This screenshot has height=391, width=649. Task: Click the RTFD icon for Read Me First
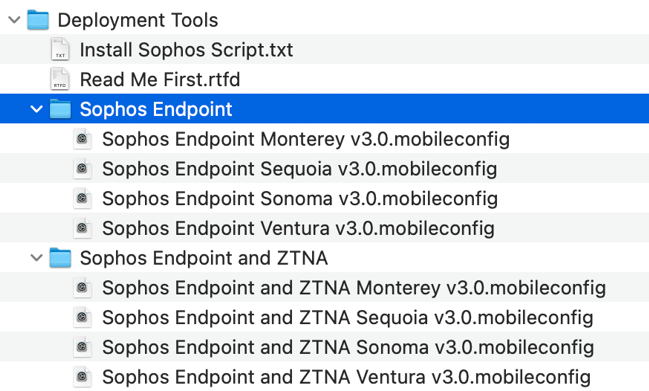coord(60,79)
